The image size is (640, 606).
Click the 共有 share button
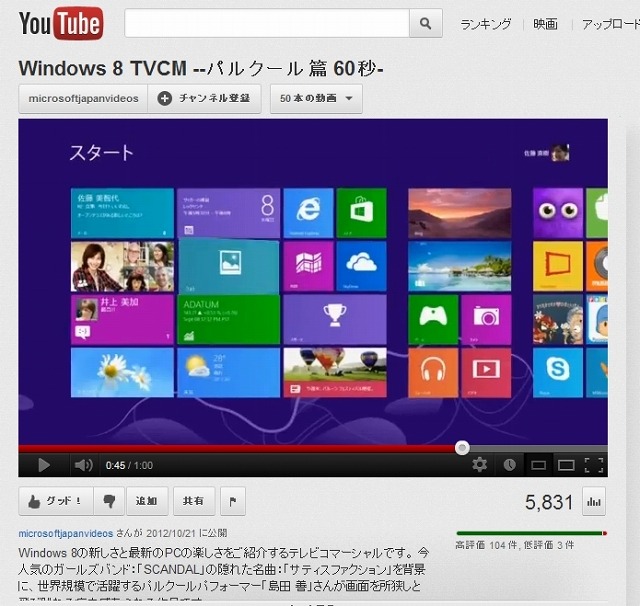point(194,501)
